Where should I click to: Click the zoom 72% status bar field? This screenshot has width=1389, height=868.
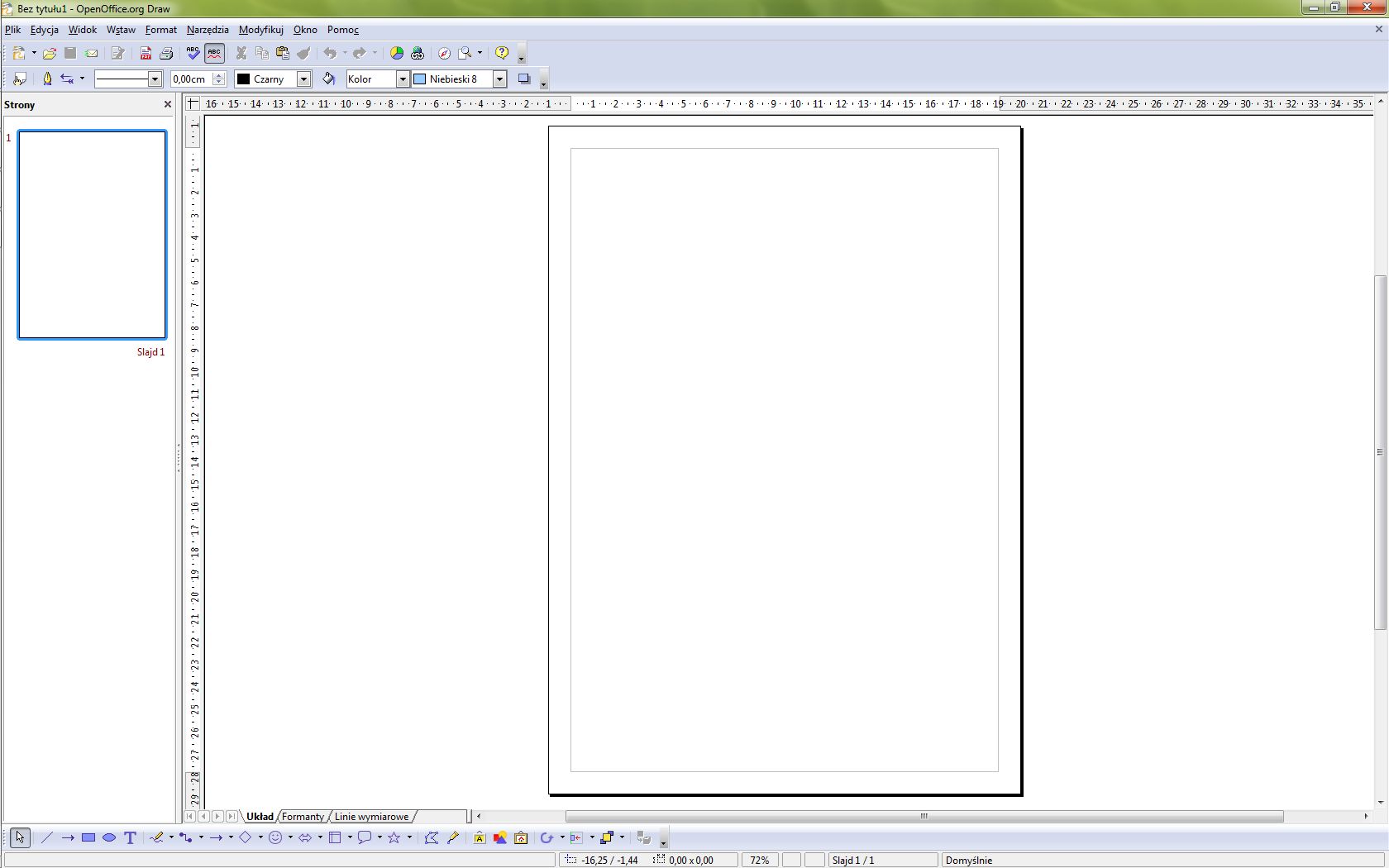point(760,860)
